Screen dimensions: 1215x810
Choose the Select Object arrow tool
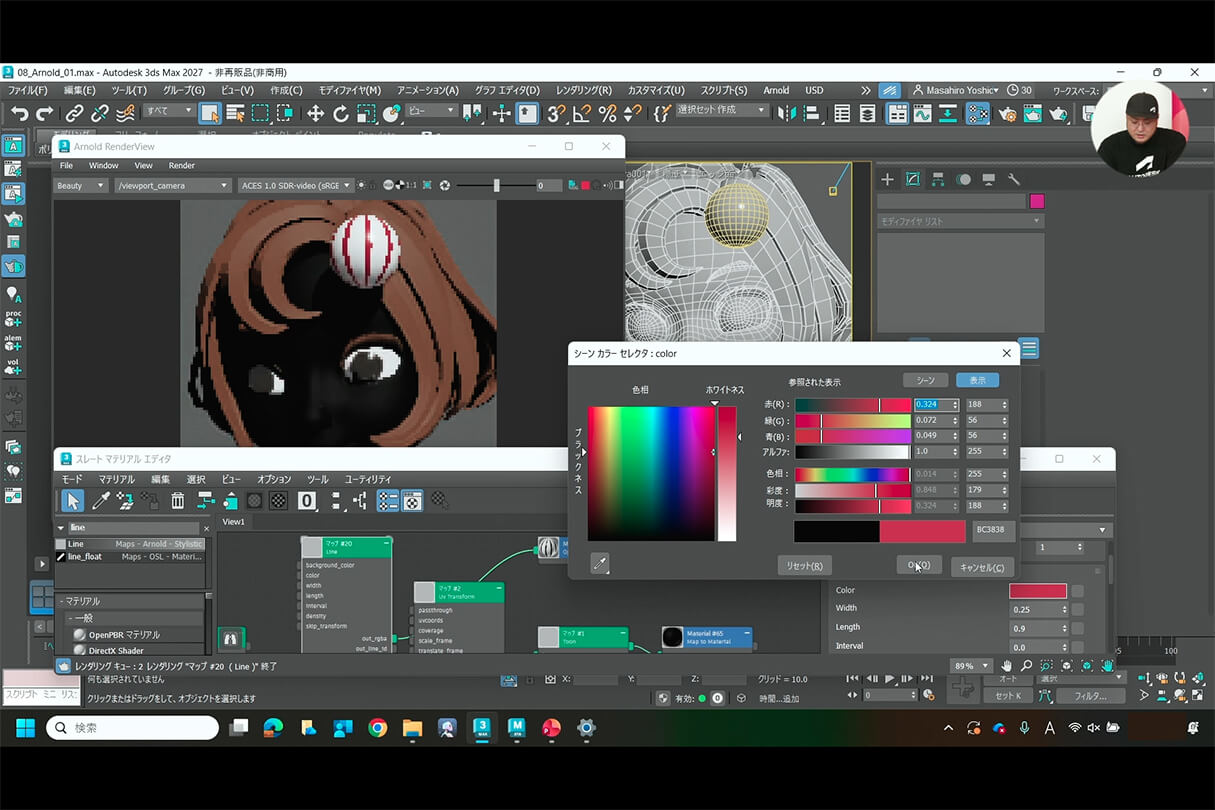click(209, 114)
